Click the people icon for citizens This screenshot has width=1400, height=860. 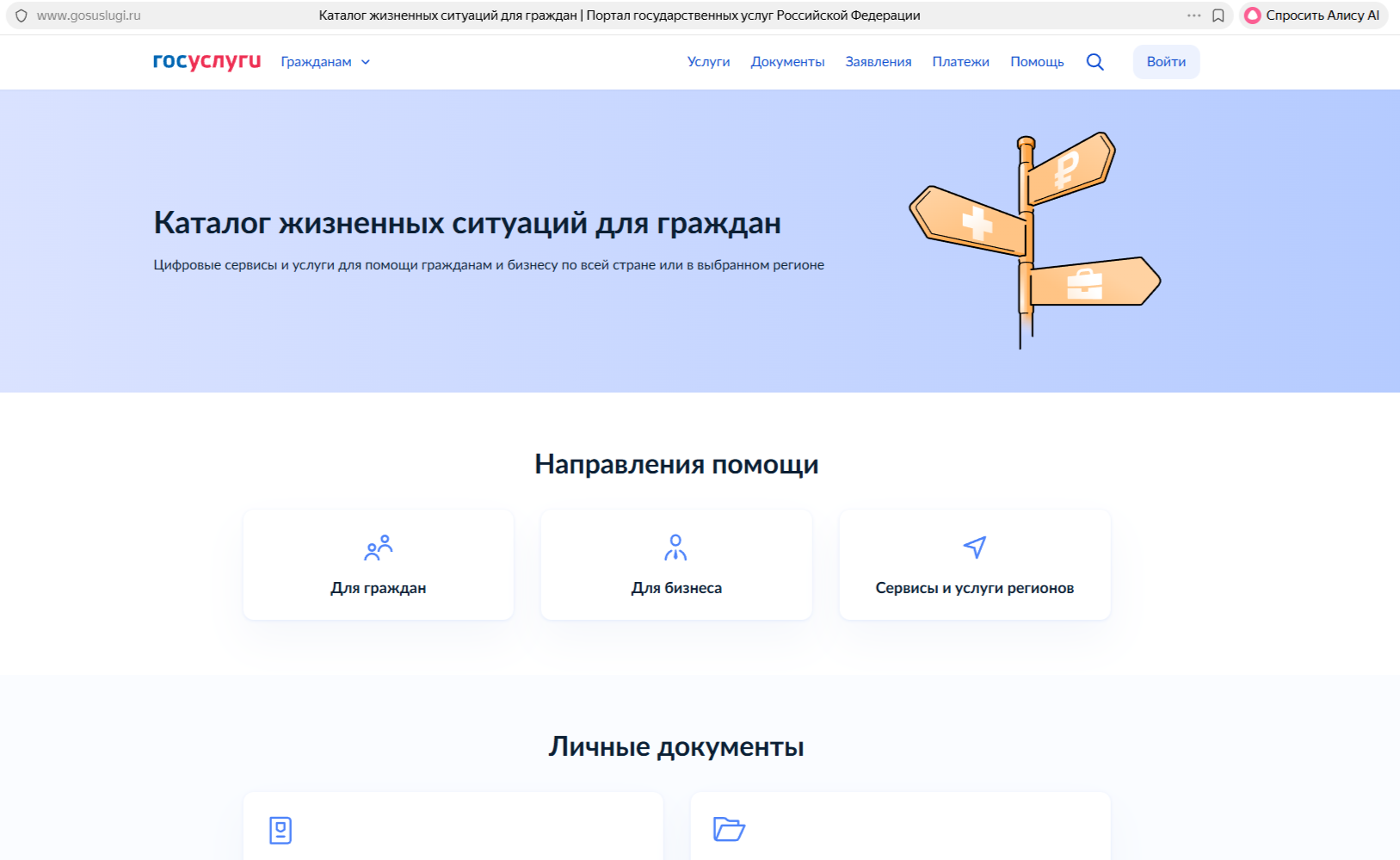coord(379,548)
